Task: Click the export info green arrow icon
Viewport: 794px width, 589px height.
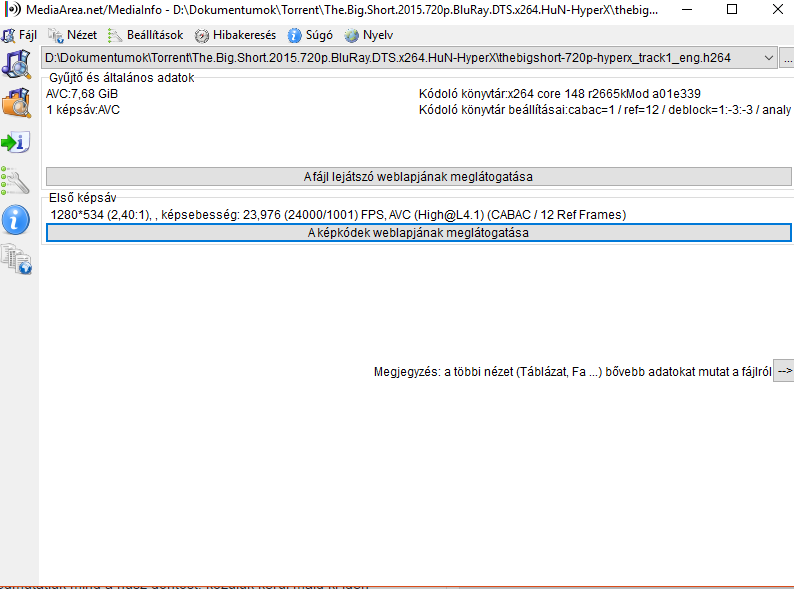Action: 16,142
